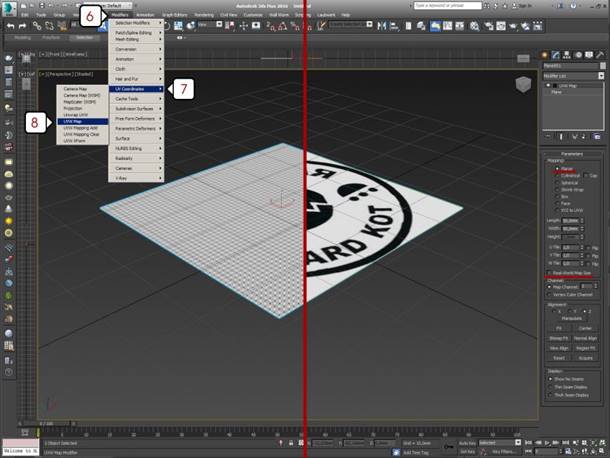Click the Pin Stack icon below modifier stack
Screen dimensions: 610x458
pyautogui.click(x=548, y=137)
